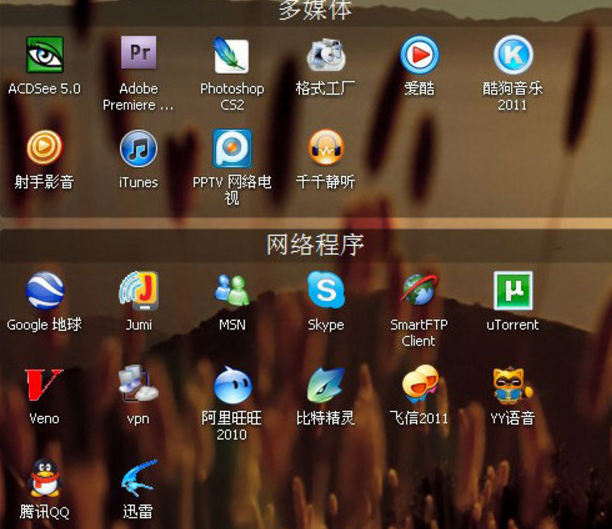The height and width of the screenshot is (529, 612).
Task: Click the "SmartFTP Client" label text
Action: pyautogui.click(x=419, y=333)
